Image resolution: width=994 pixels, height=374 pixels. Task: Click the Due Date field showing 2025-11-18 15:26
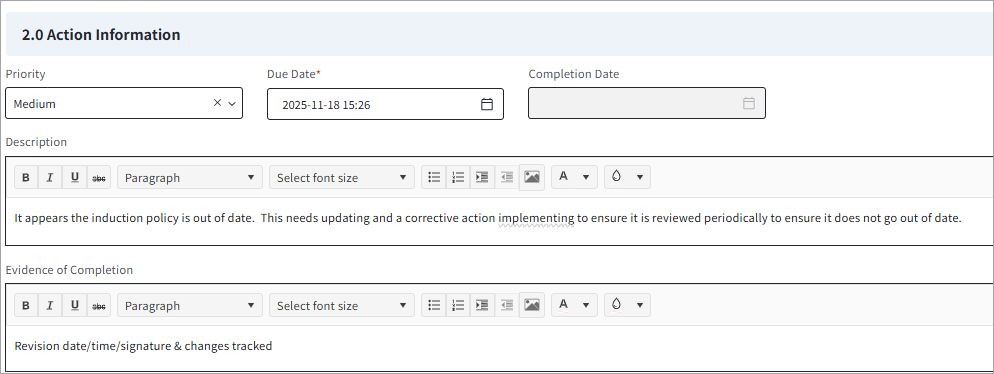[385, 104]
